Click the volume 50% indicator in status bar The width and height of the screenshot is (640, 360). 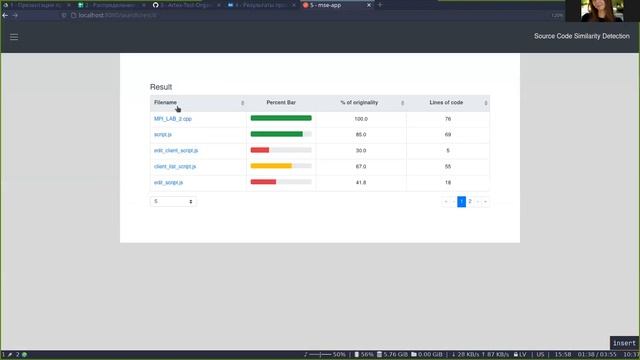tap(325, 355)
